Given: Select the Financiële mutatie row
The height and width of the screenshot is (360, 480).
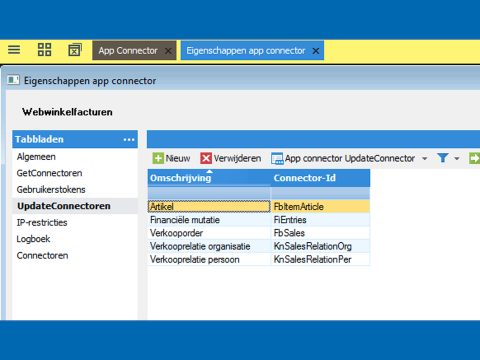Looking at the screenshot, I should 209,220.
